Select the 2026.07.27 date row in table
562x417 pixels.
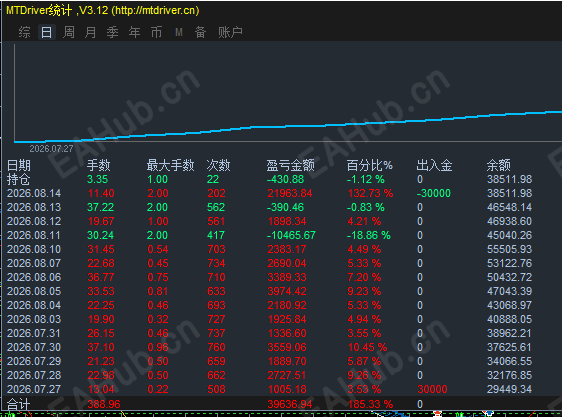click(34, 389)
